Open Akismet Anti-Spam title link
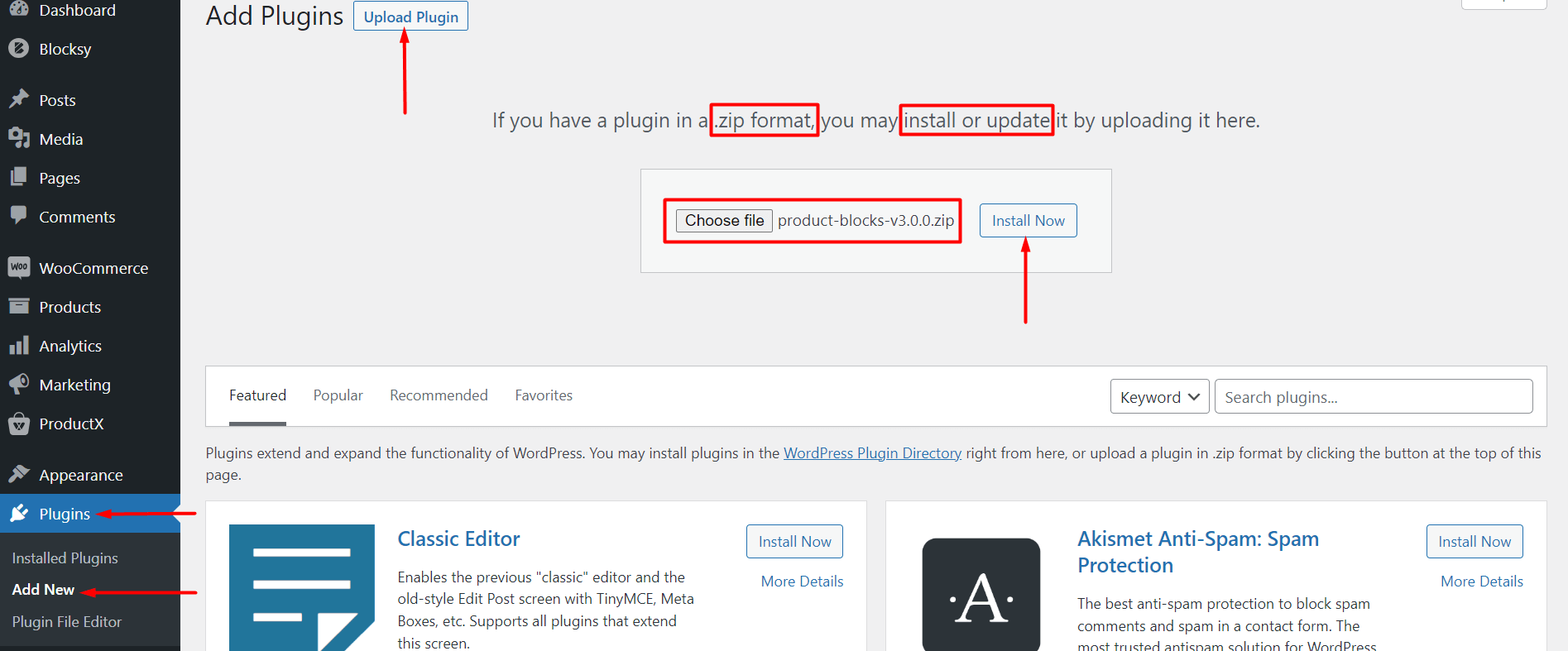Image resolution: width=1568 pixels, height=651 pixels. coord(1198,552)
